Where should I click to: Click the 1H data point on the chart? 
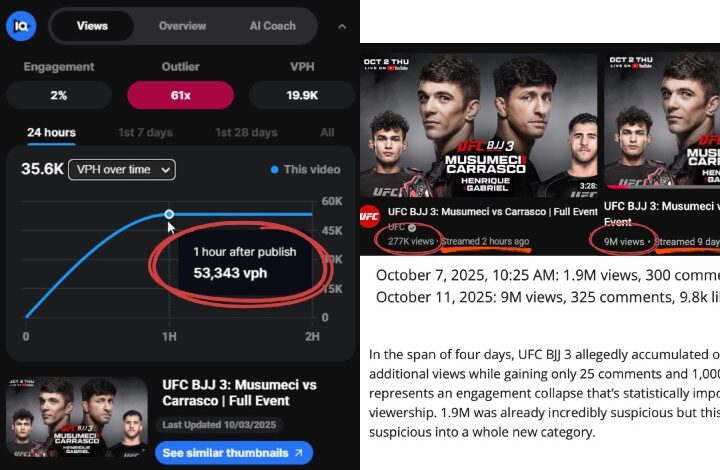tap(169, 214)
